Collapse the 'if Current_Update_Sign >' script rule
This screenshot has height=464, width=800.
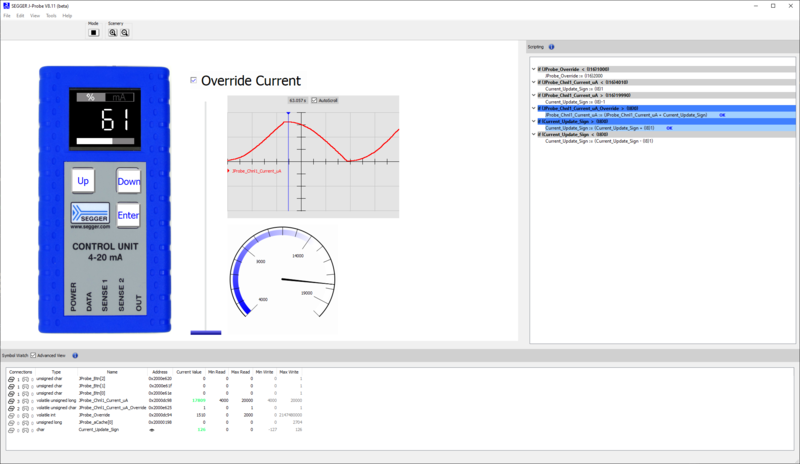533,121
